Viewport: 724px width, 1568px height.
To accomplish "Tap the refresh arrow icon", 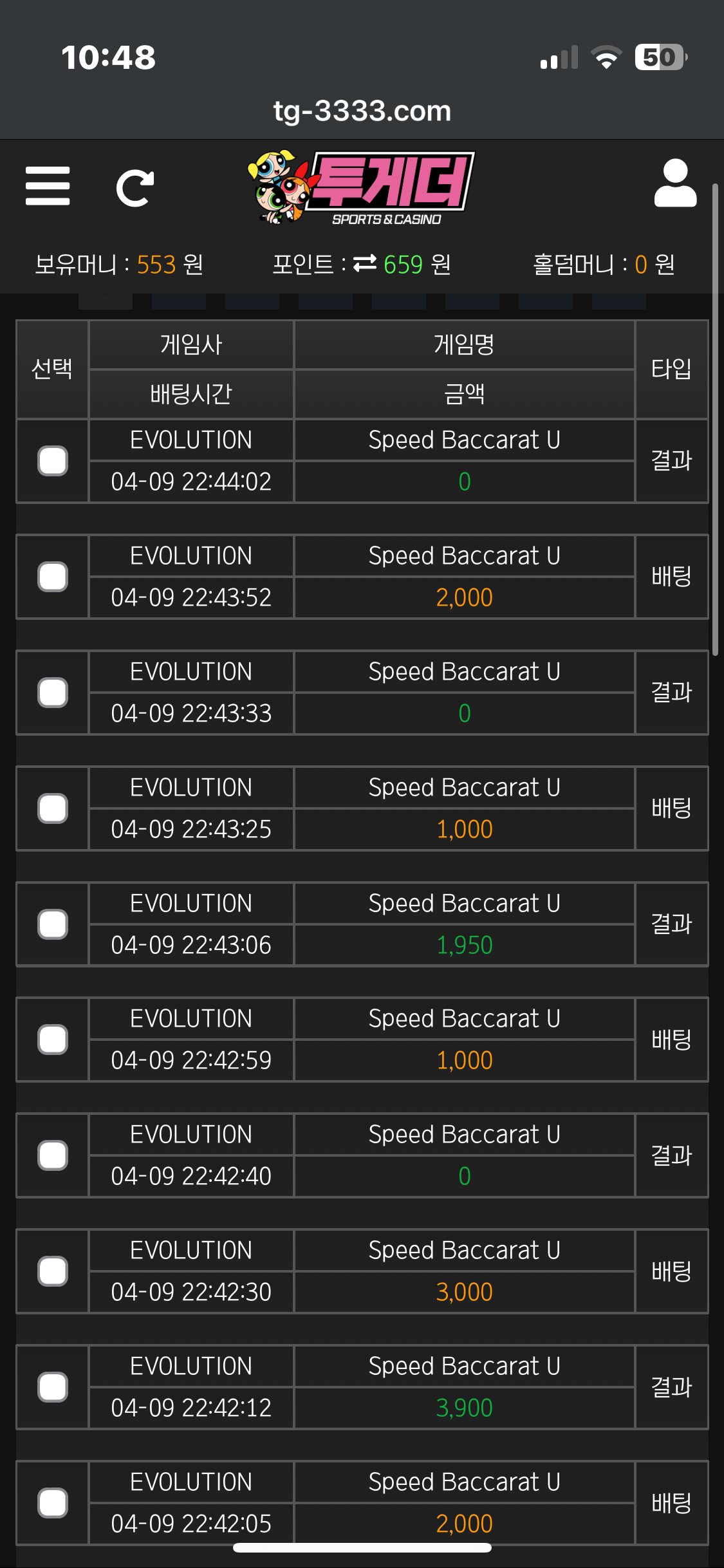I will [135, 188].
